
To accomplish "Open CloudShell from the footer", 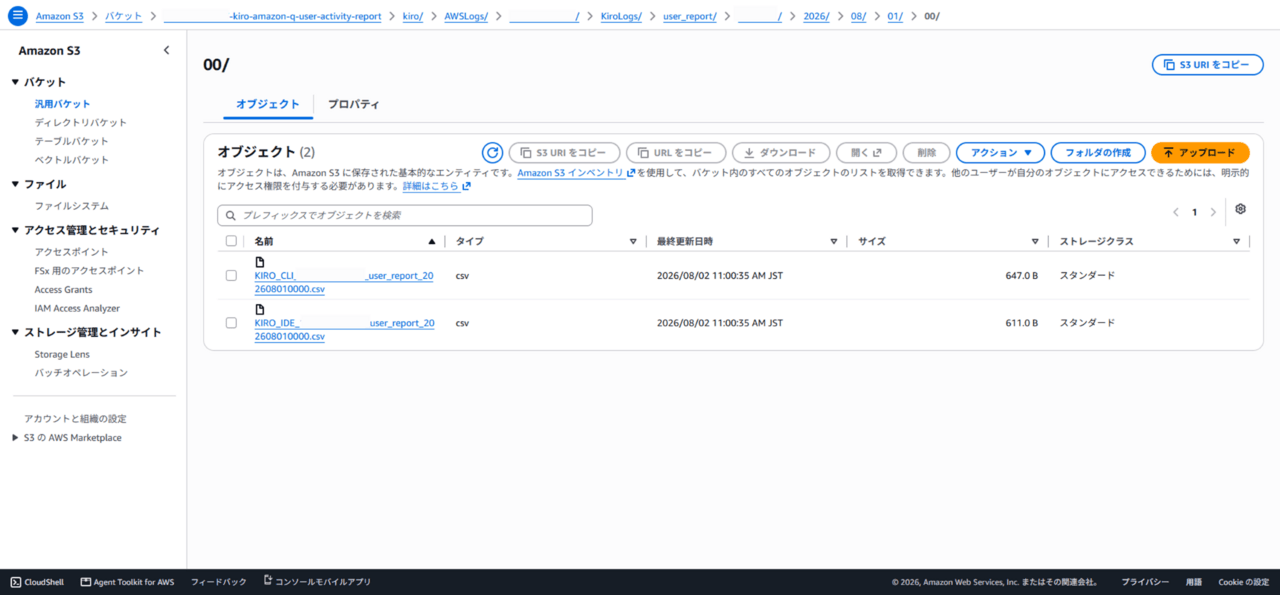I will (x=37, y=582).
